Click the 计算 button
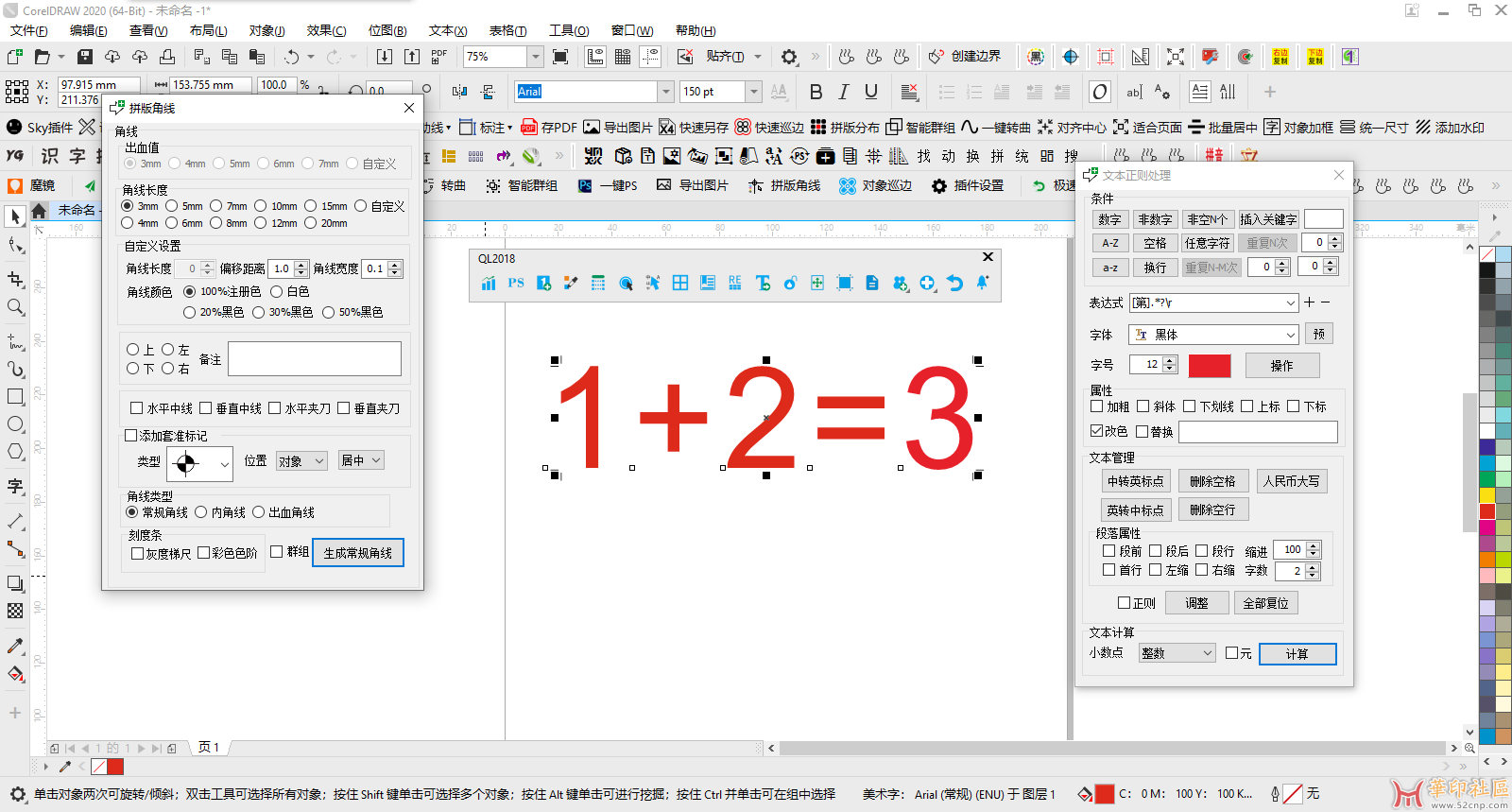The image size is (1512, 812). pyautogui.click(x=1297, y=654)
